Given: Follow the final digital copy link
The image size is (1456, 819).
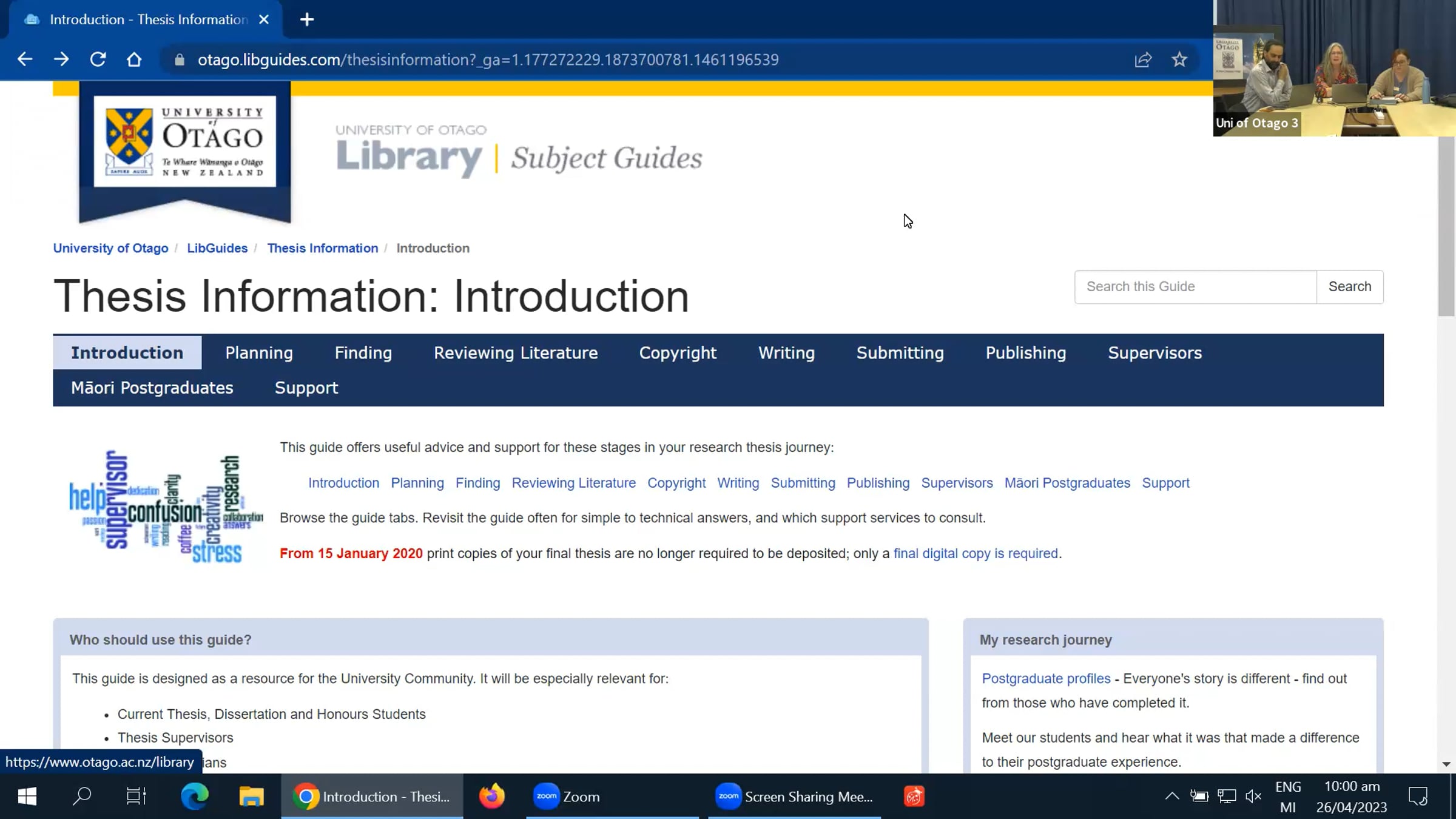Looking at the screenshot, I should [x=975, y=553].
